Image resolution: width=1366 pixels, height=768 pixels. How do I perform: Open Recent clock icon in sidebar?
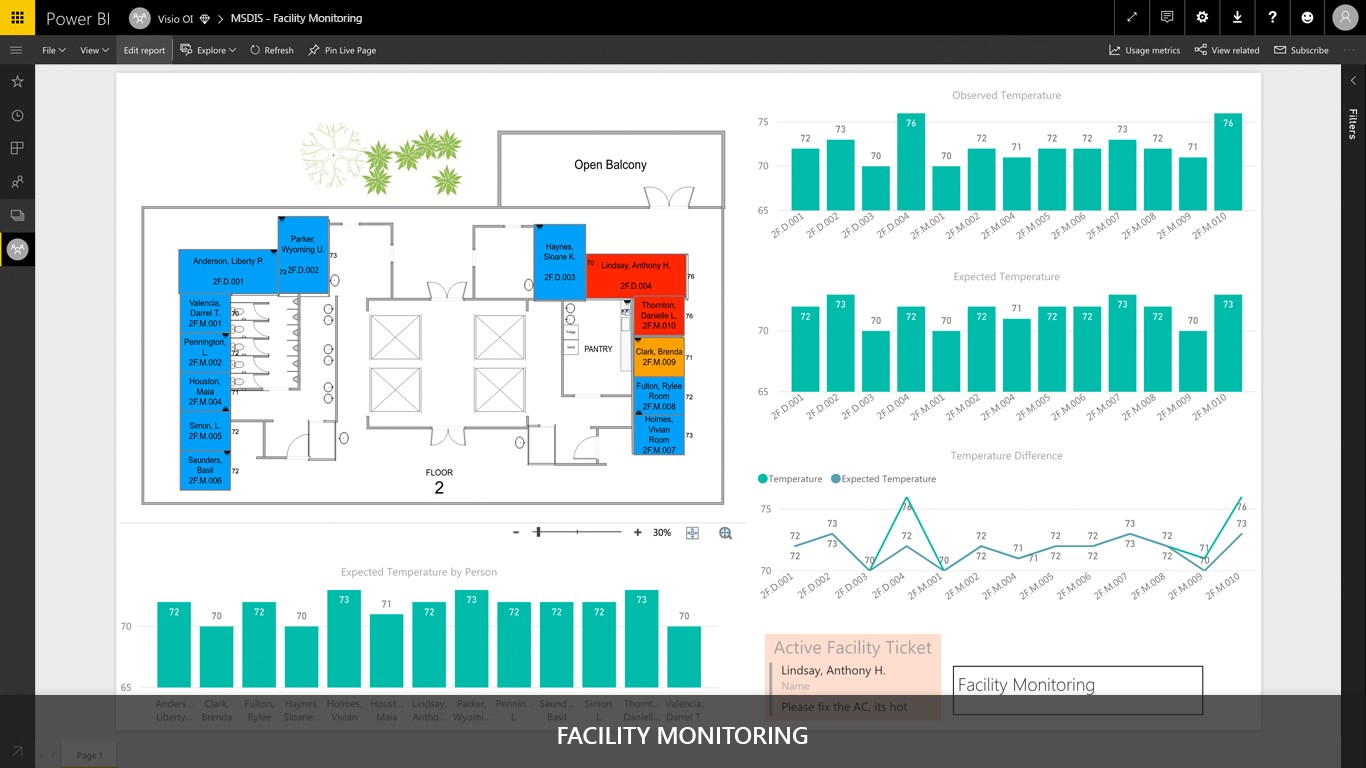[17, 115]
